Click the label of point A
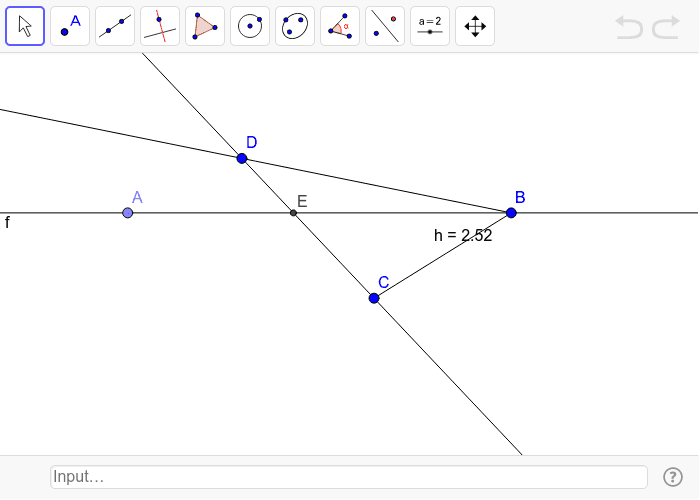This screenshot has width=700, height=500. click(x=137, y=197)
